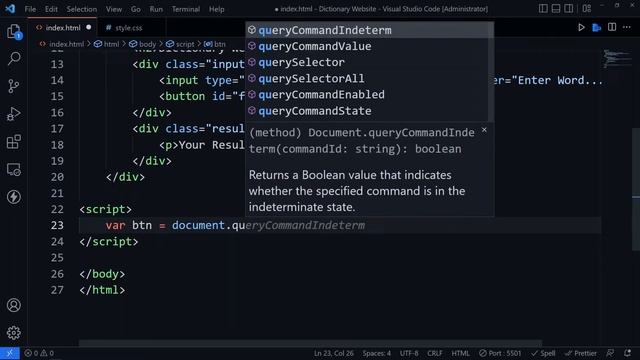640x360 pixels.
Task: Open the editor More Actions ellipsis
Action: [627, 27]
